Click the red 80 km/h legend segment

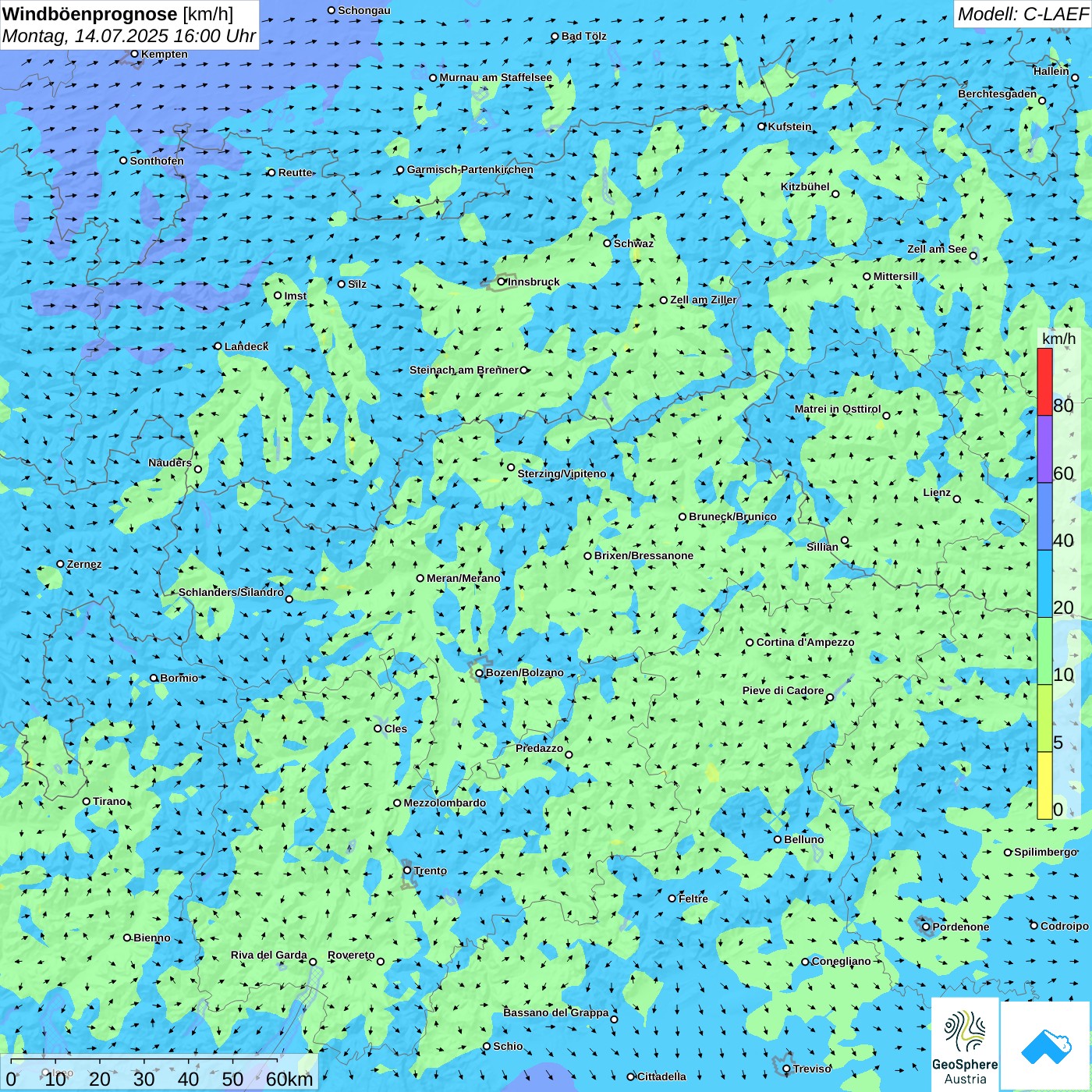click(1044, 381)
